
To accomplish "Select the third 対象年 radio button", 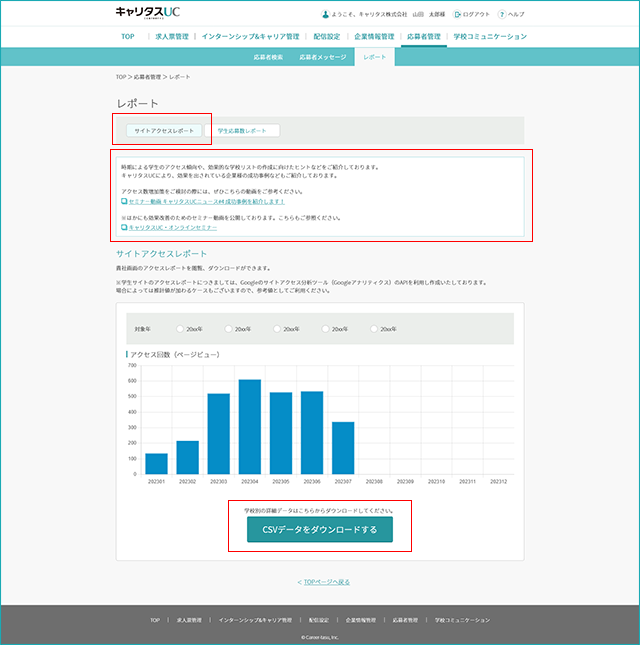I will pos(277,329).
